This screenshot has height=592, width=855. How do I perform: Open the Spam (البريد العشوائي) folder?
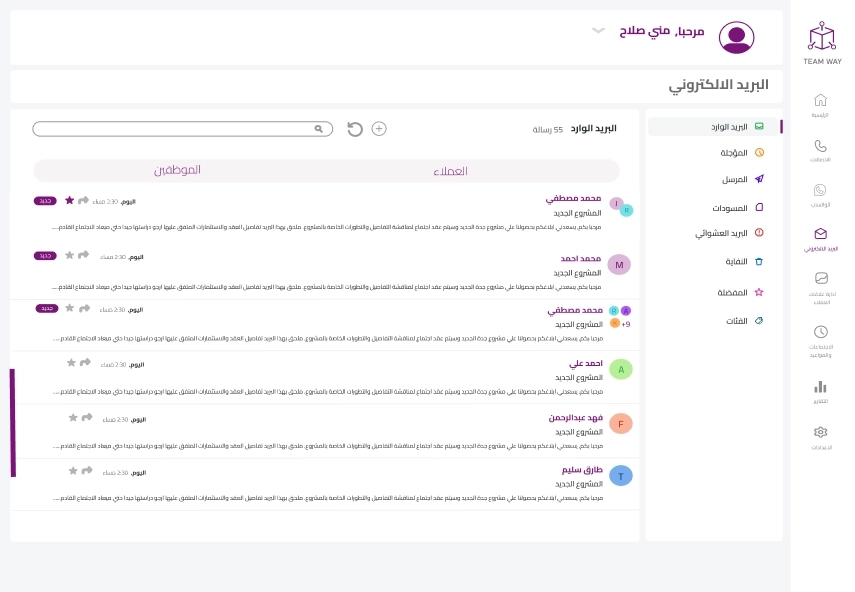click(722, 233)
